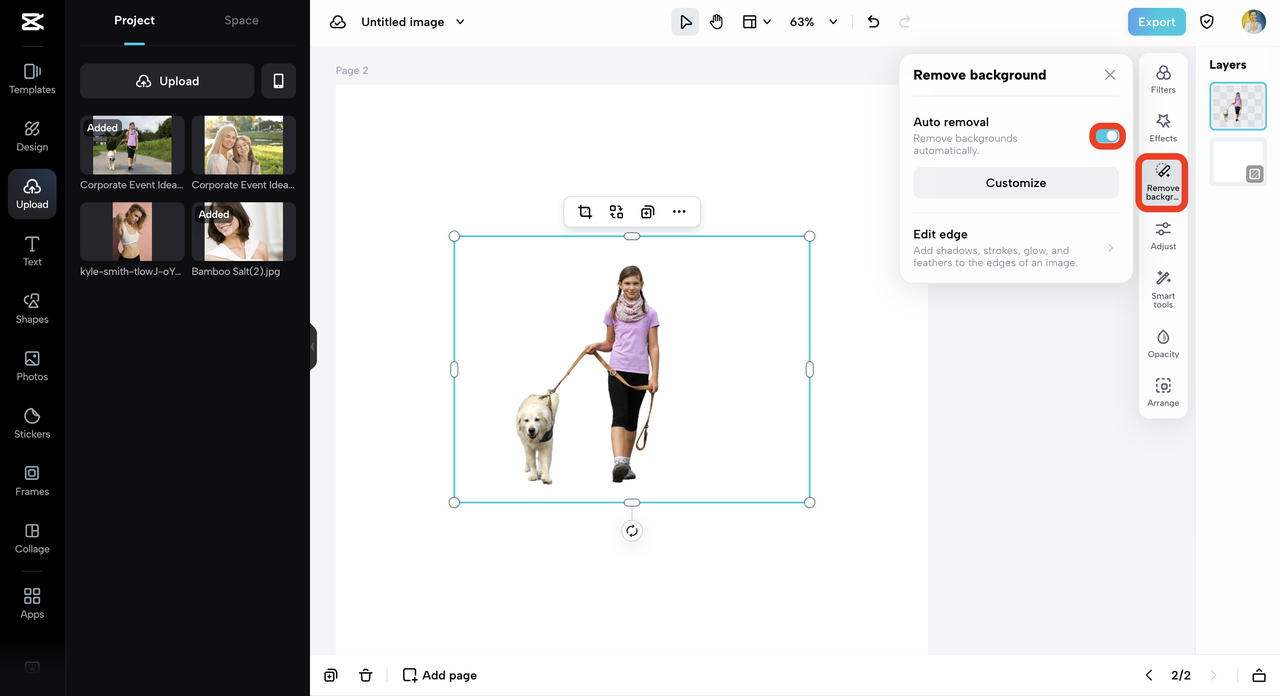Switch to the Project tab

(x=134, y=20)
